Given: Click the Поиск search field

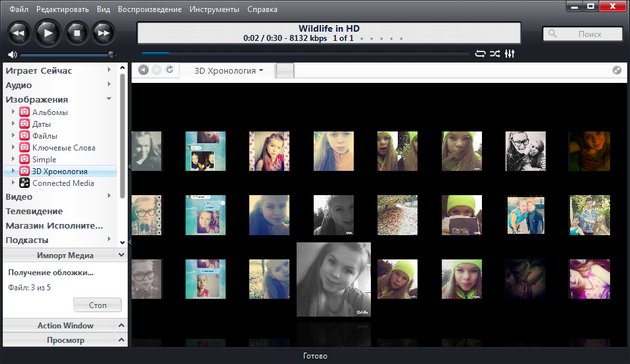Looking at the screenshot, I should (x=583, y=34).
